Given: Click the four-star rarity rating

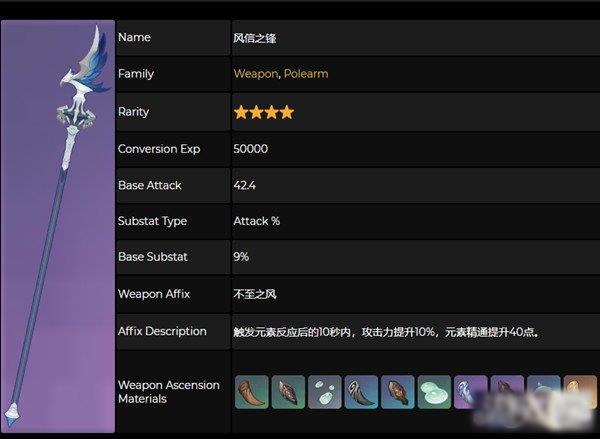Looking at the screenshot, I should (264, 112).
